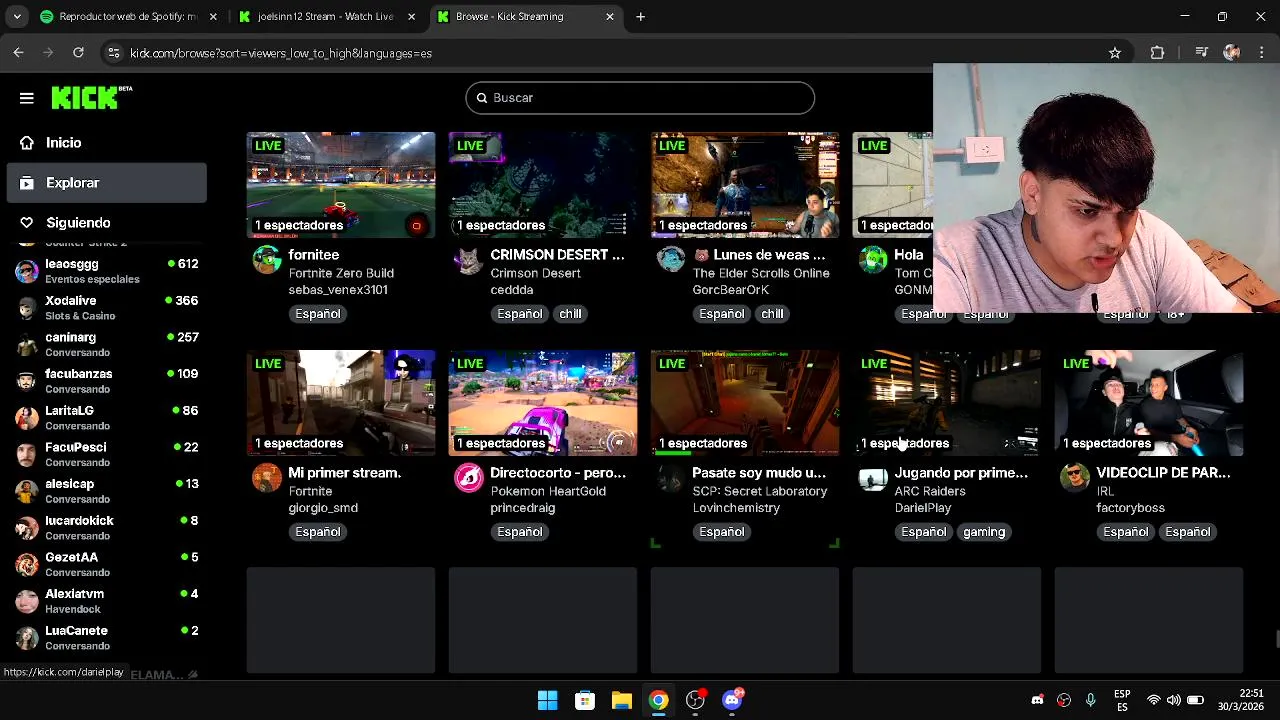The width and height of the screenshot is (1280, 720).
Task: Reload the Kick page
Action: [78, 53]
